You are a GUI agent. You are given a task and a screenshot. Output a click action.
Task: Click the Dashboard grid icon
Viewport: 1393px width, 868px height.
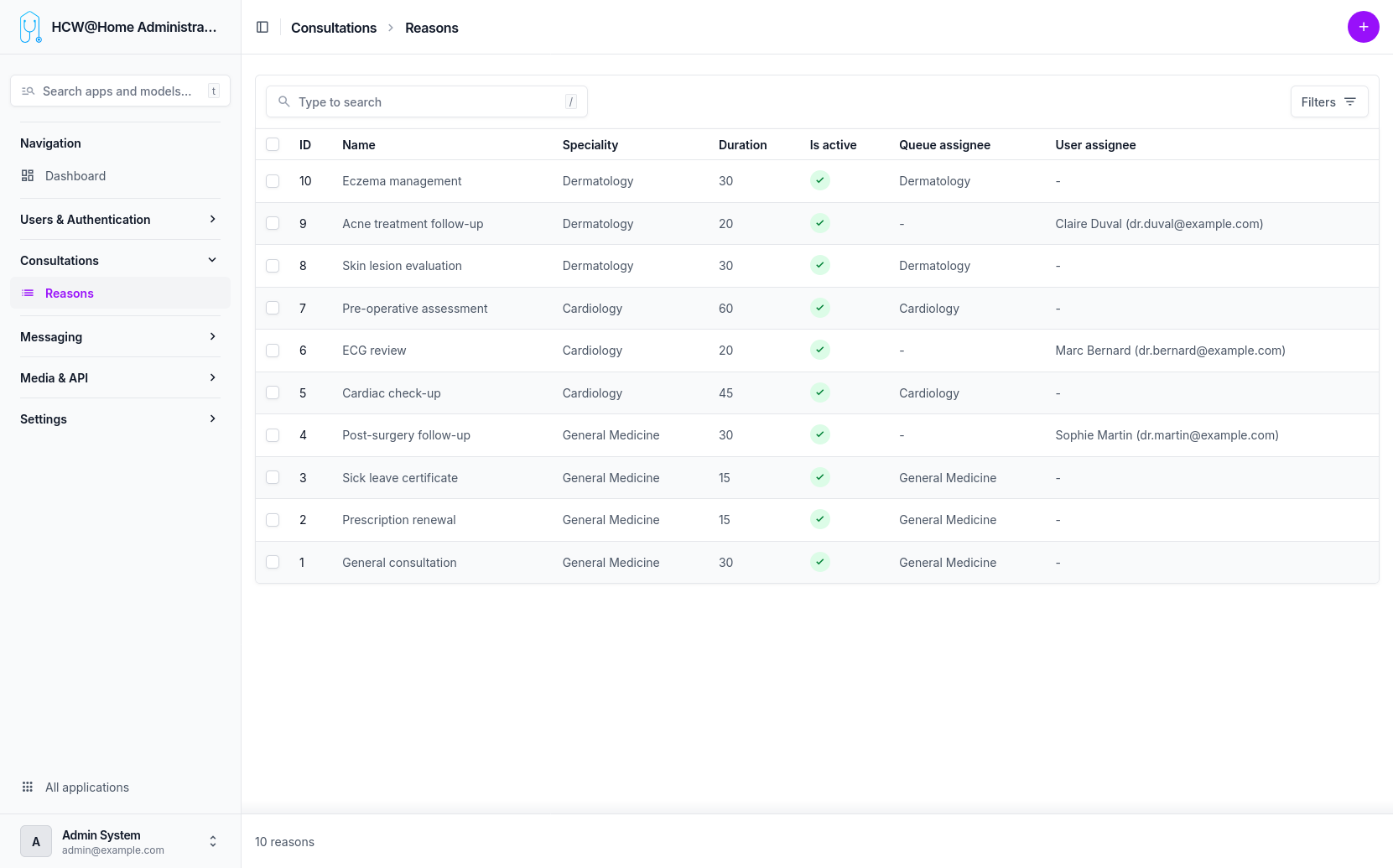pyautogui.click(x=28, y=176)
